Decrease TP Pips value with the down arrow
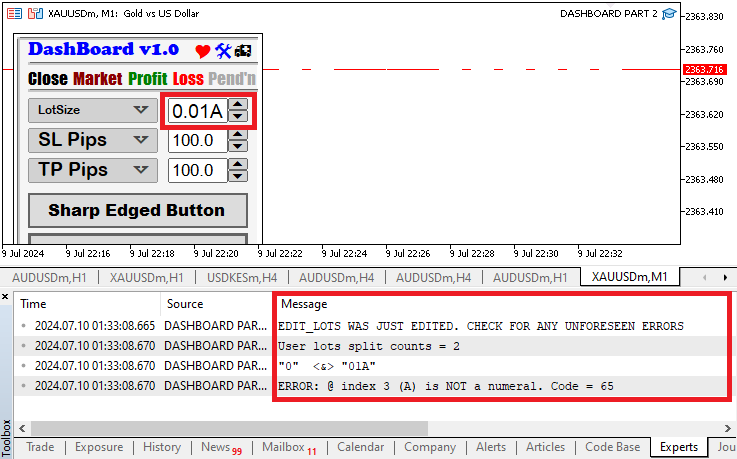737x459 pixels. click(238, 176)
